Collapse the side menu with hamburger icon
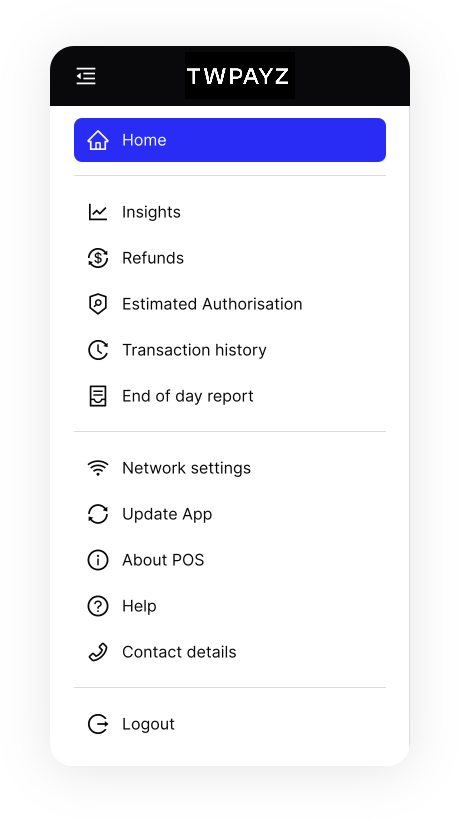 coord(86,76)
